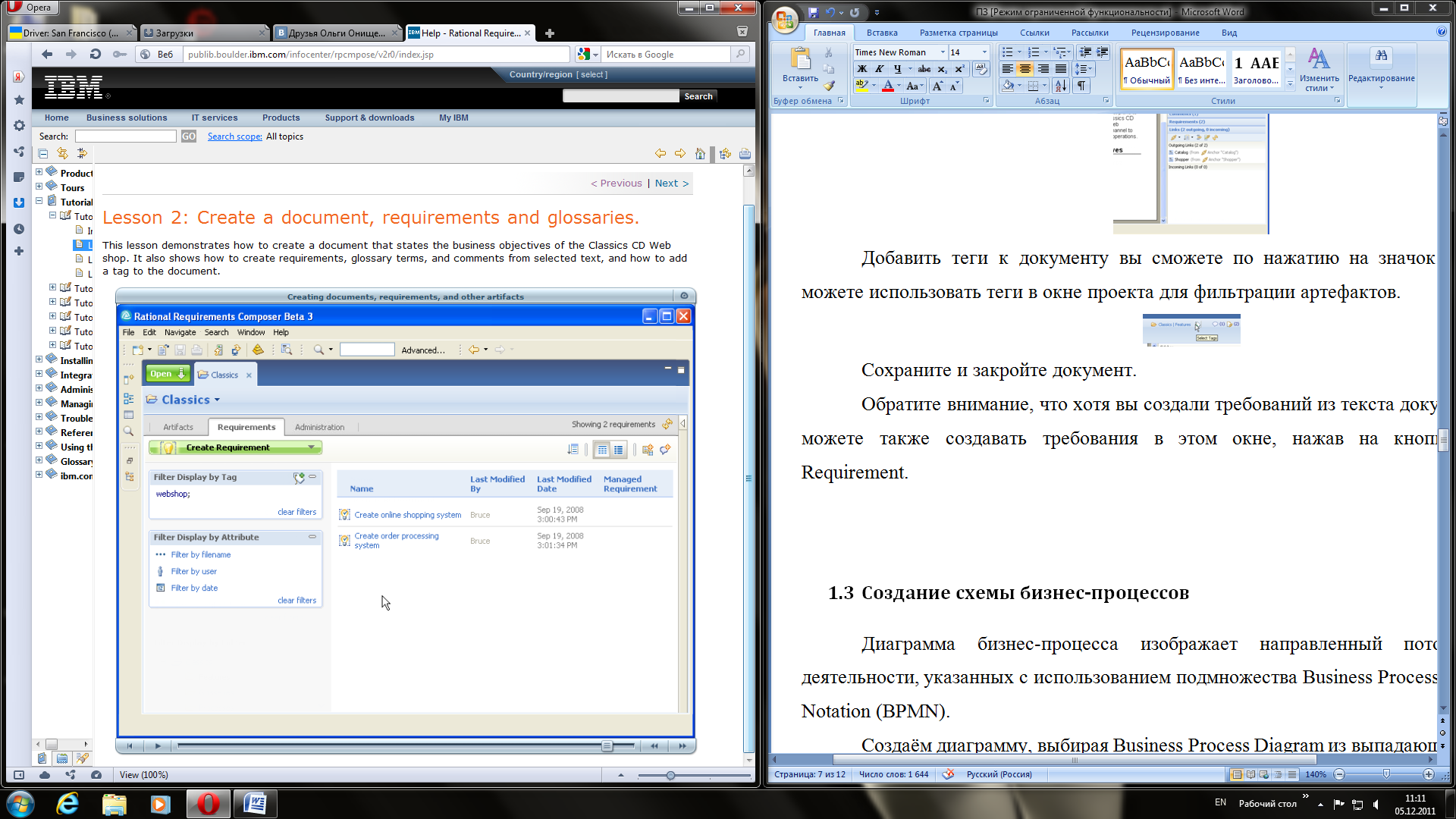Click Opera sidebar downloads icon
Screen dimensions: 1456x819
tap(19, 202)
